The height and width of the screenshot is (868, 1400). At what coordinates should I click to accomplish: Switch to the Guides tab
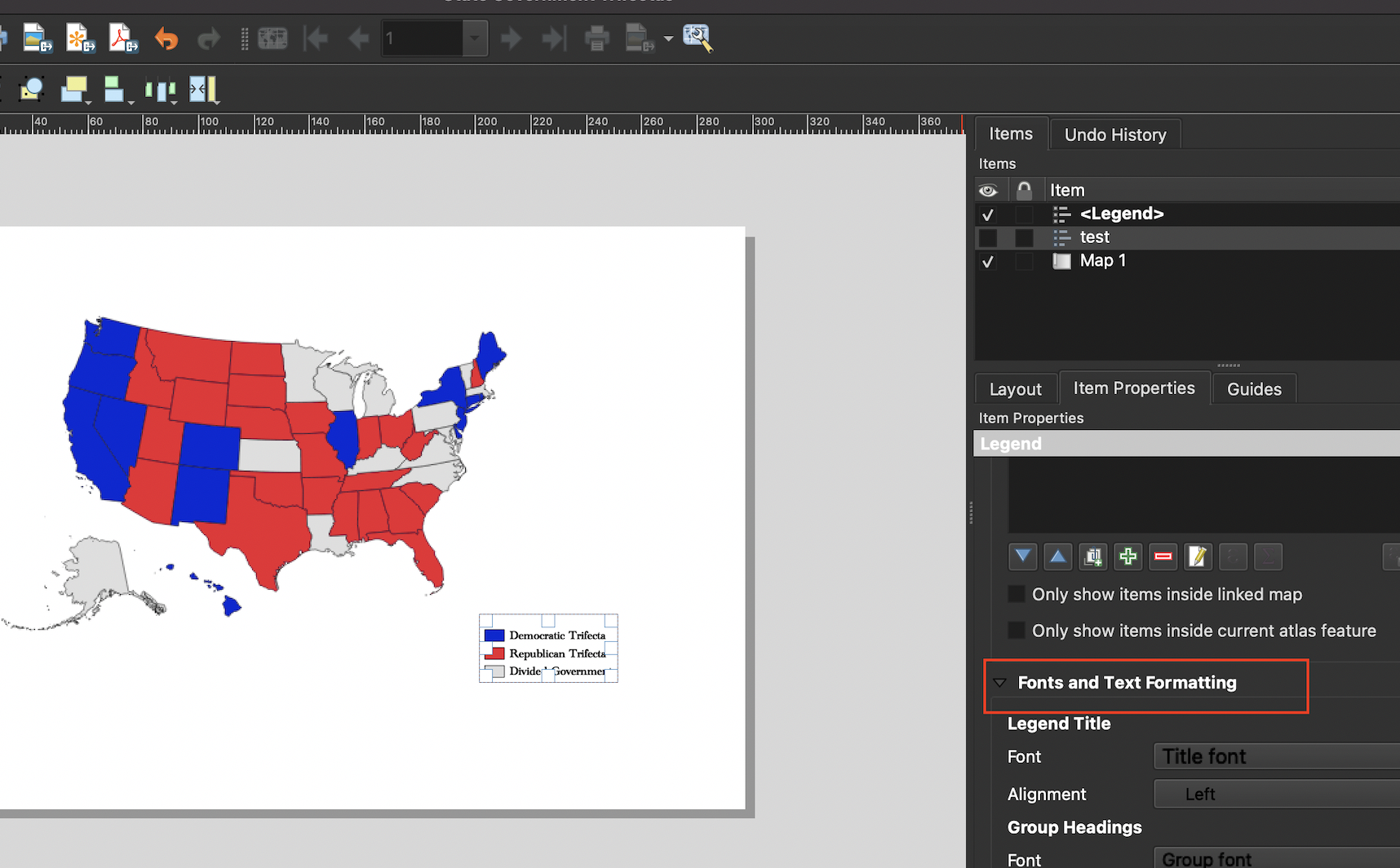(1253, 389)
